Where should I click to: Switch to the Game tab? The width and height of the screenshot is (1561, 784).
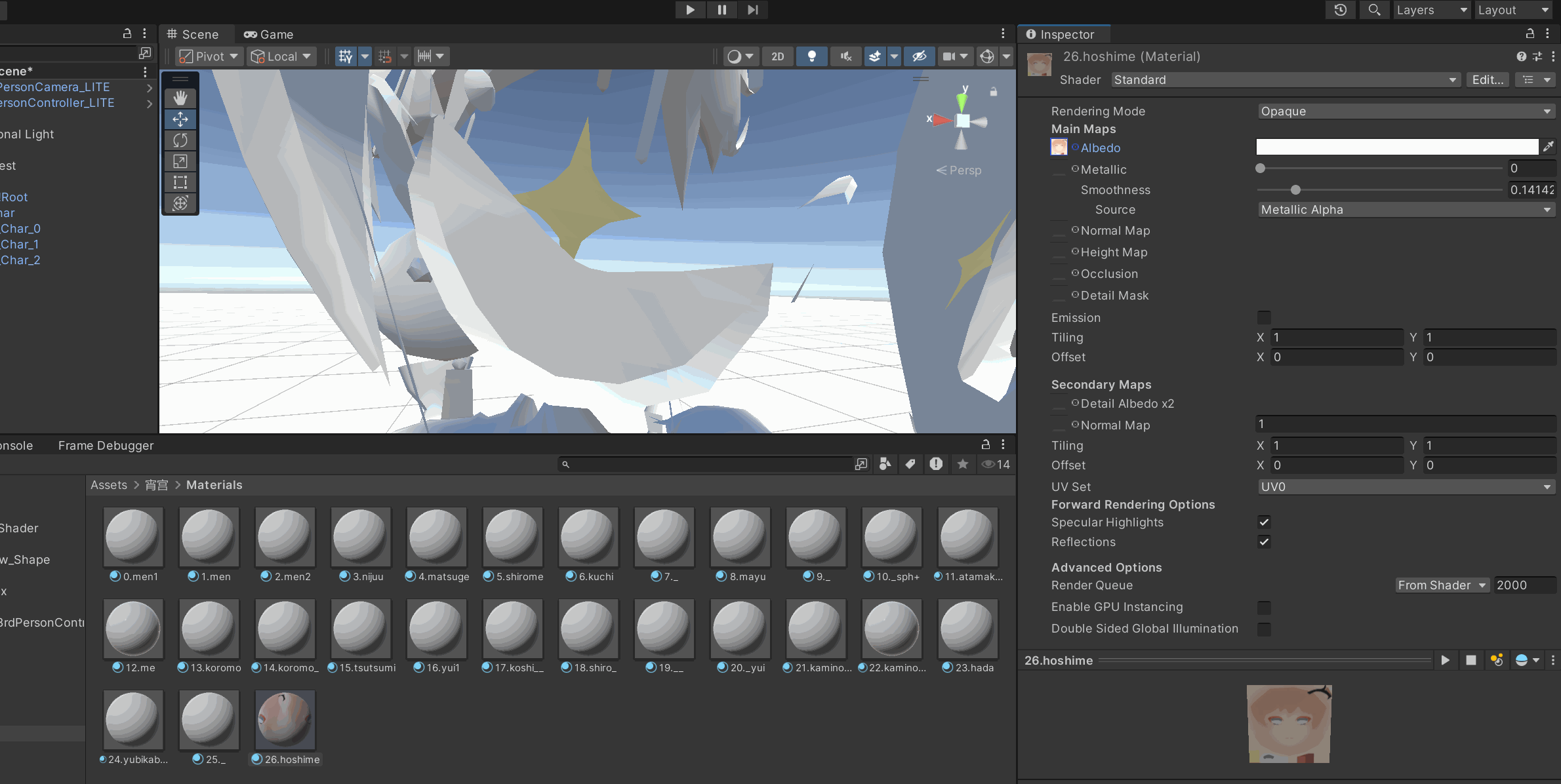coord(269,34)
